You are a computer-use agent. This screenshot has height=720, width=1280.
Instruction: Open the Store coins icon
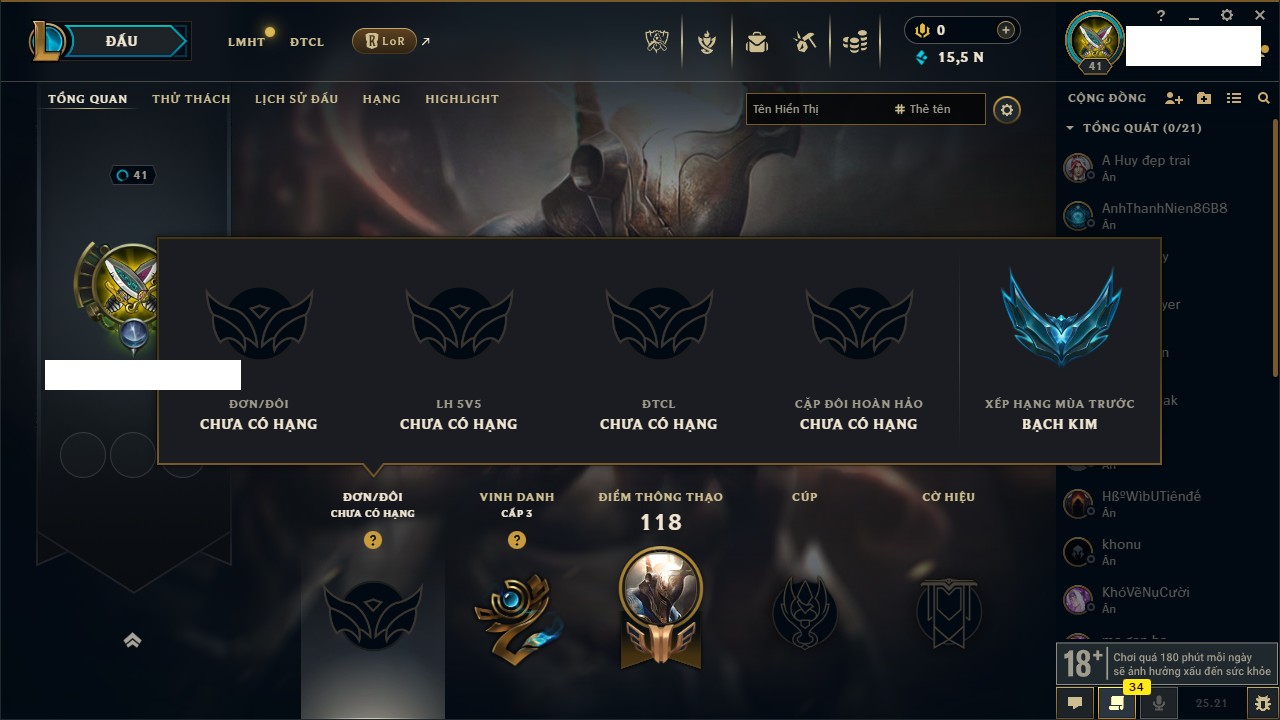(854, 42)
